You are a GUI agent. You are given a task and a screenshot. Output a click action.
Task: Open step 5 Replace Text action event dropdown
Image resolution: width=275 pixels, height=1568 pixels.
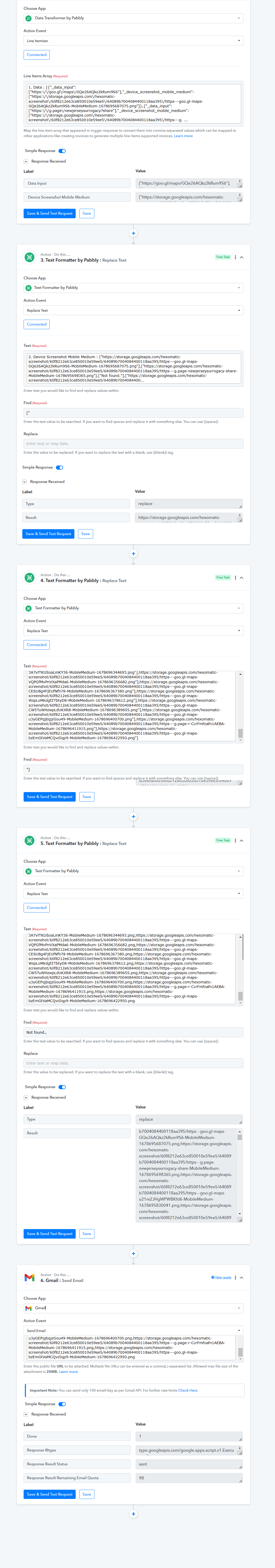pyautogui.click(x=133, y=894)
